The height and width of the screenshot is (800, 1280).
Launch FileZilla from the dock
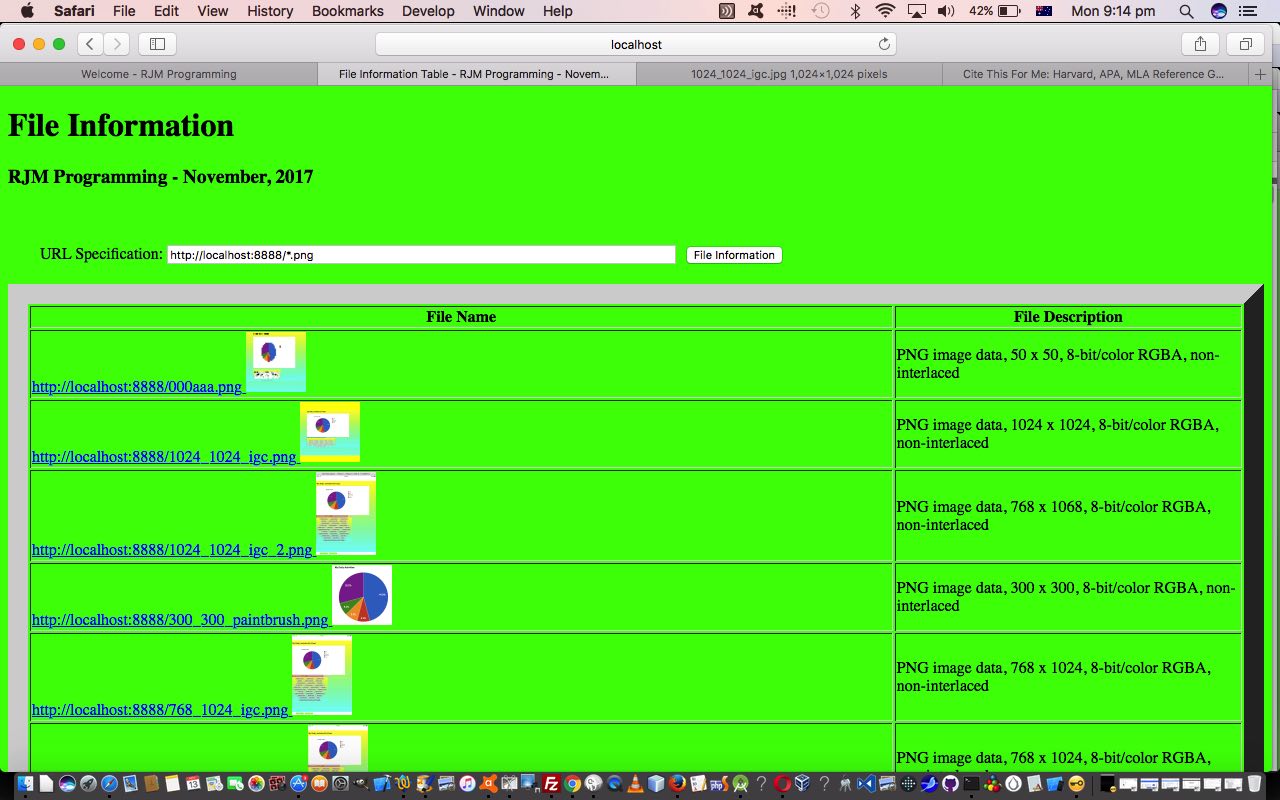pyautogui.click(x=550, y=784)
